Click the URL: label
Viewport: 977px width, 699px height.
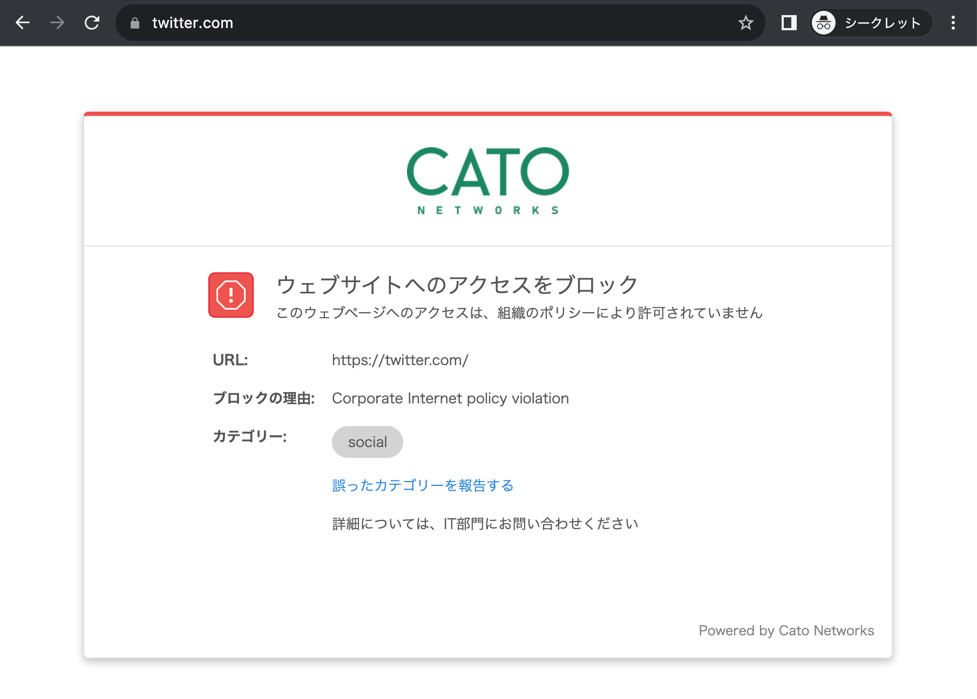[231, 360]
